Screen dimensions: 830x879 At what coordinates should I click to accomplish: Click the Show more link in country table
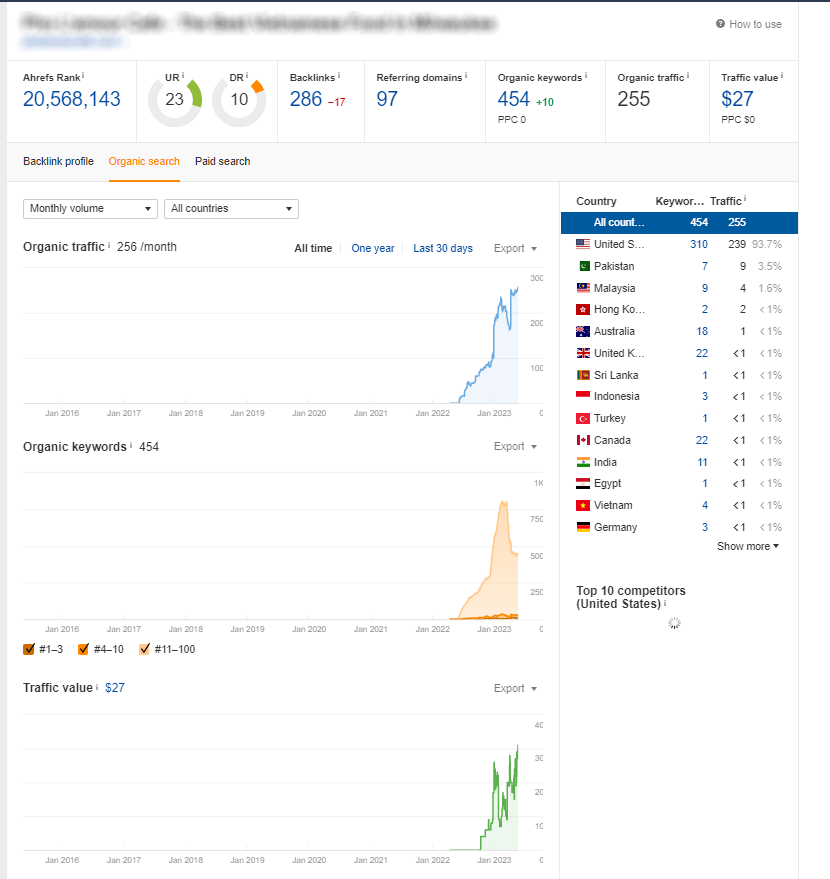[x=746, y=546]
